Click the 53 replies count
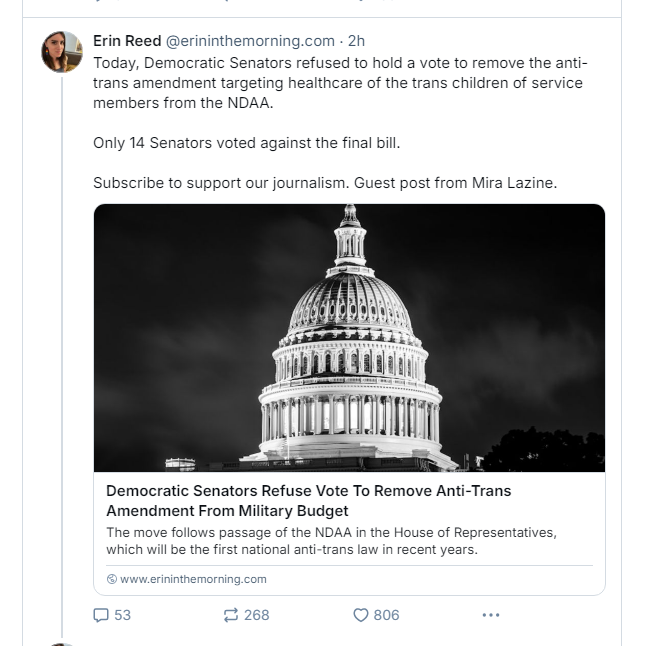660x646 pixels. 122,615
